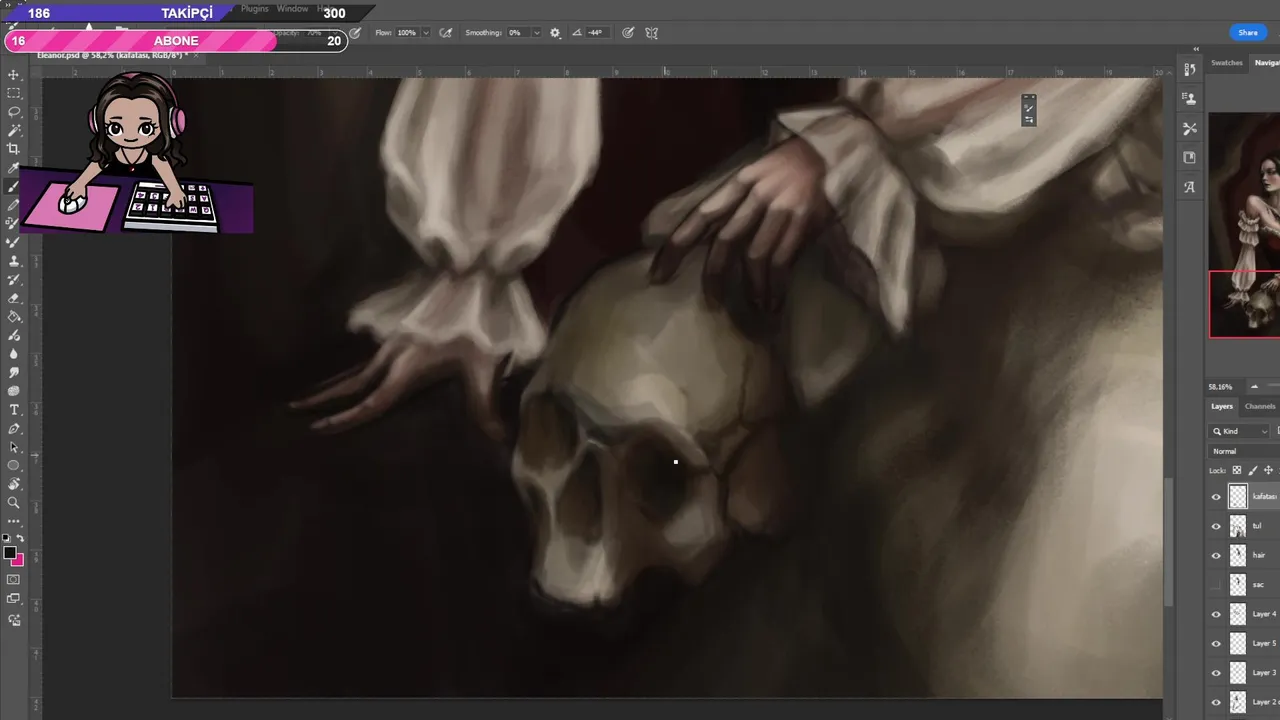Select the Hand tool
This screenshot has width=1280, height=720.
[14, 484]
